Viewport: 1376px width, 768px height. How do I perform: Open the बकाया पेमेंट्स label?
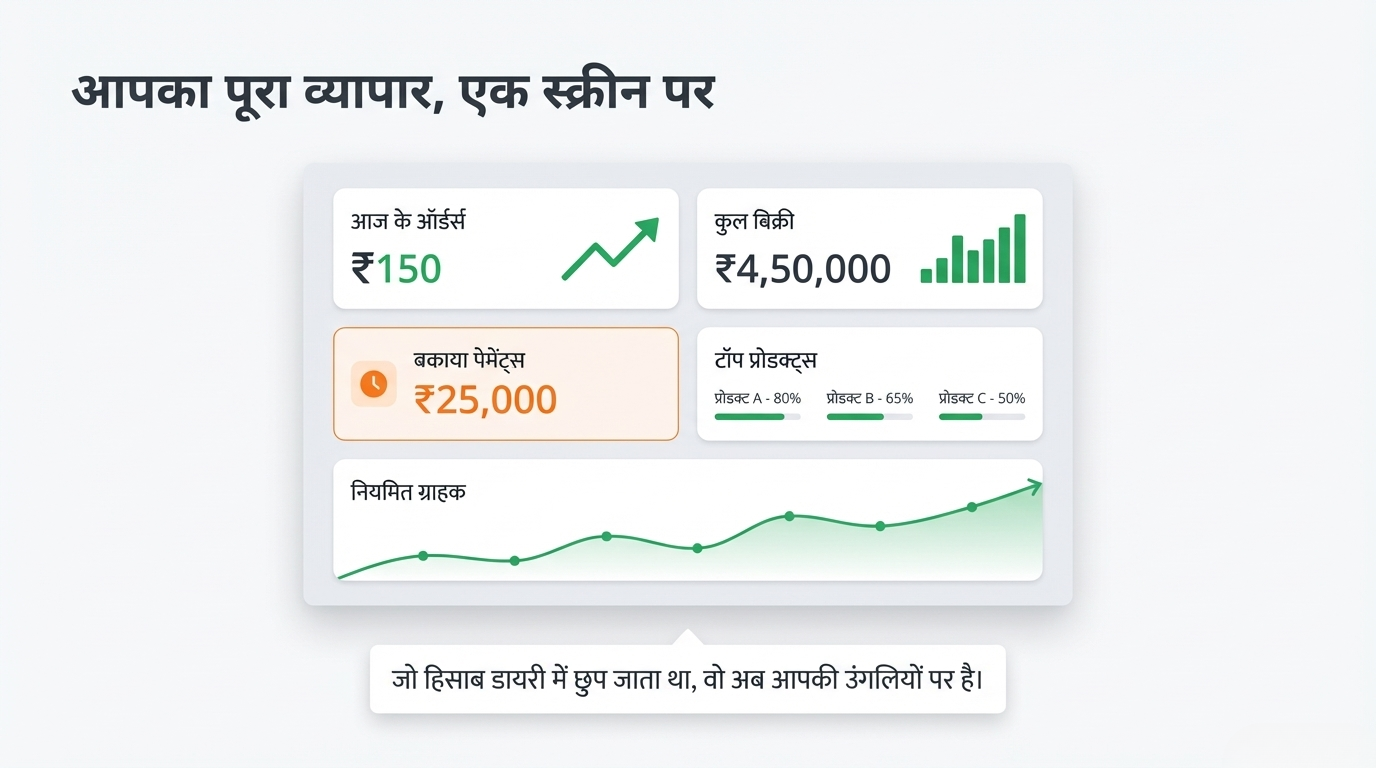pos(469,360)
